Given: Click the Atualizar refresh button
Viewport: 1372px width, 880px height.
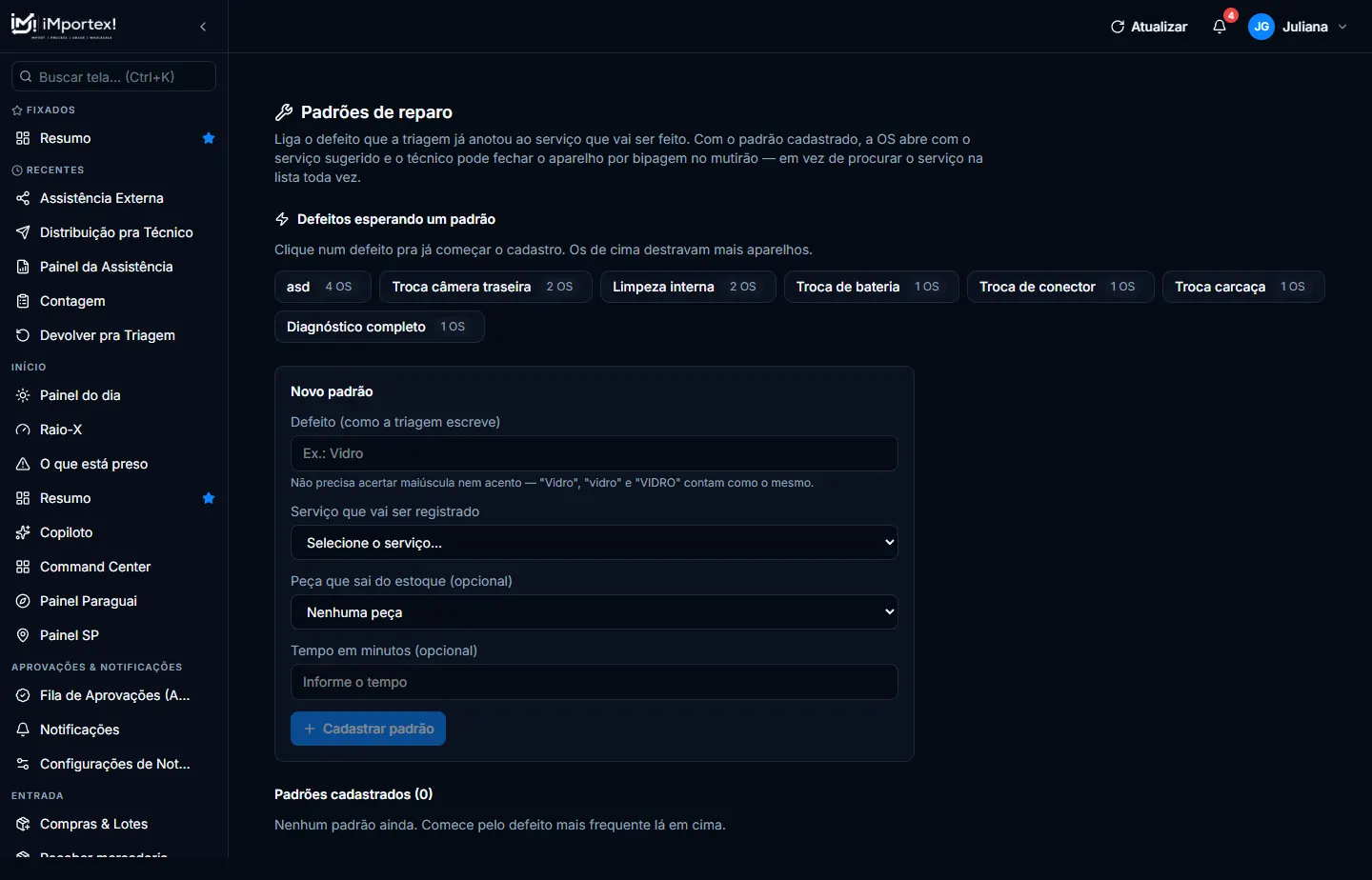Looking at the screenshot, I should point(1149,27).
